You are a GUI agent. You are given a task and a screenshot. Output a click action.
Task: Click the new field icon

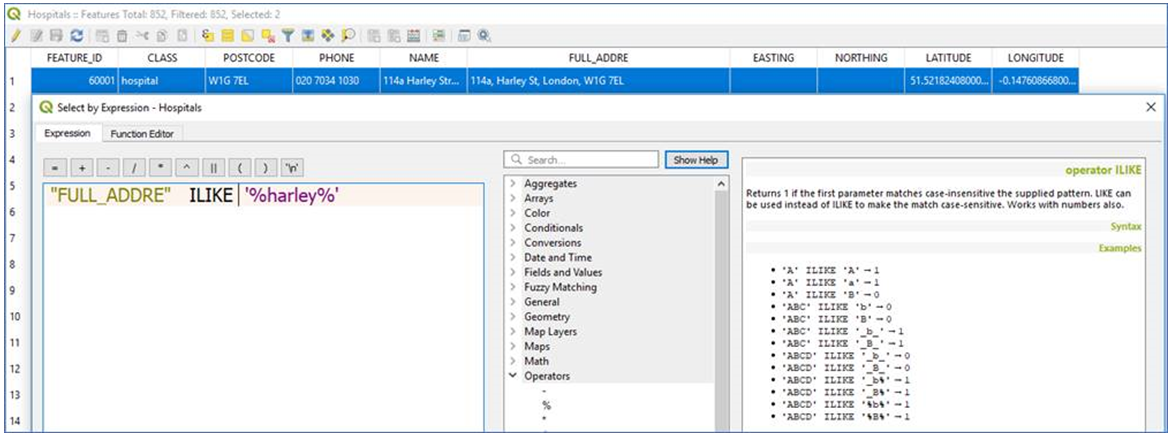pyautogui.click(x=374, y=35)
